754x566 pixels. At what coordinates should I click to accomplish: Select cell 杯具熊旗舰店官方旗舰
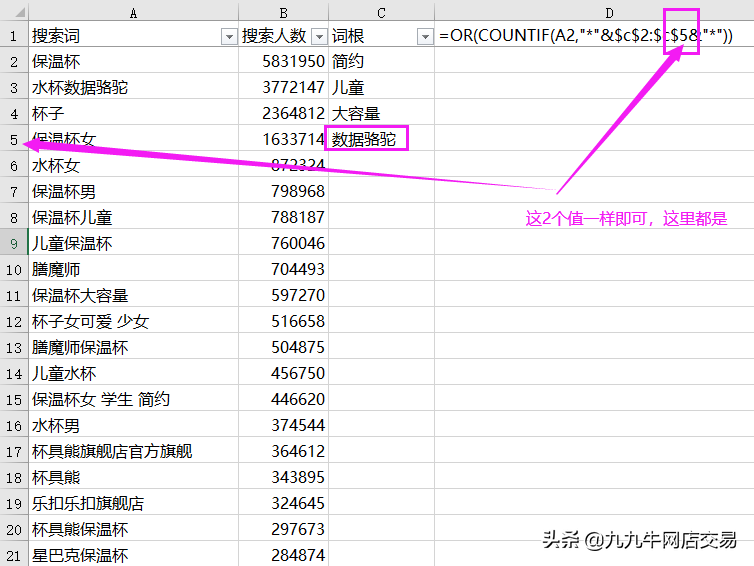133,451
